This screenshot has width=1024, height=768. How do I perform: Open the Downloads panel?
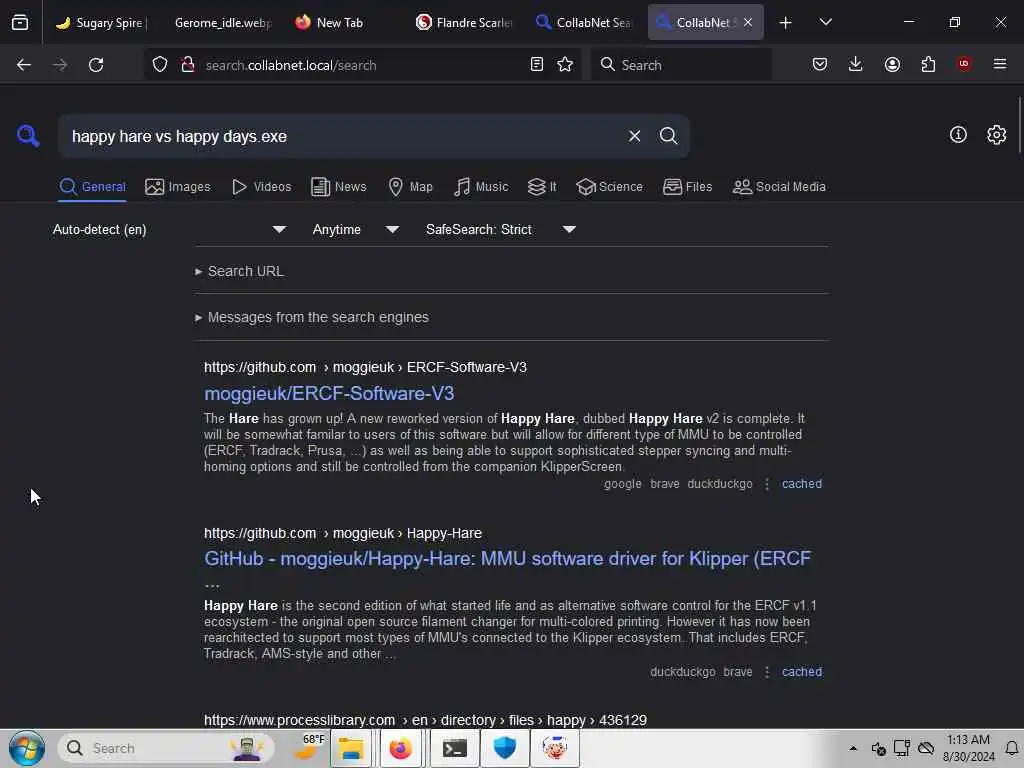click(x=856, y=65)
